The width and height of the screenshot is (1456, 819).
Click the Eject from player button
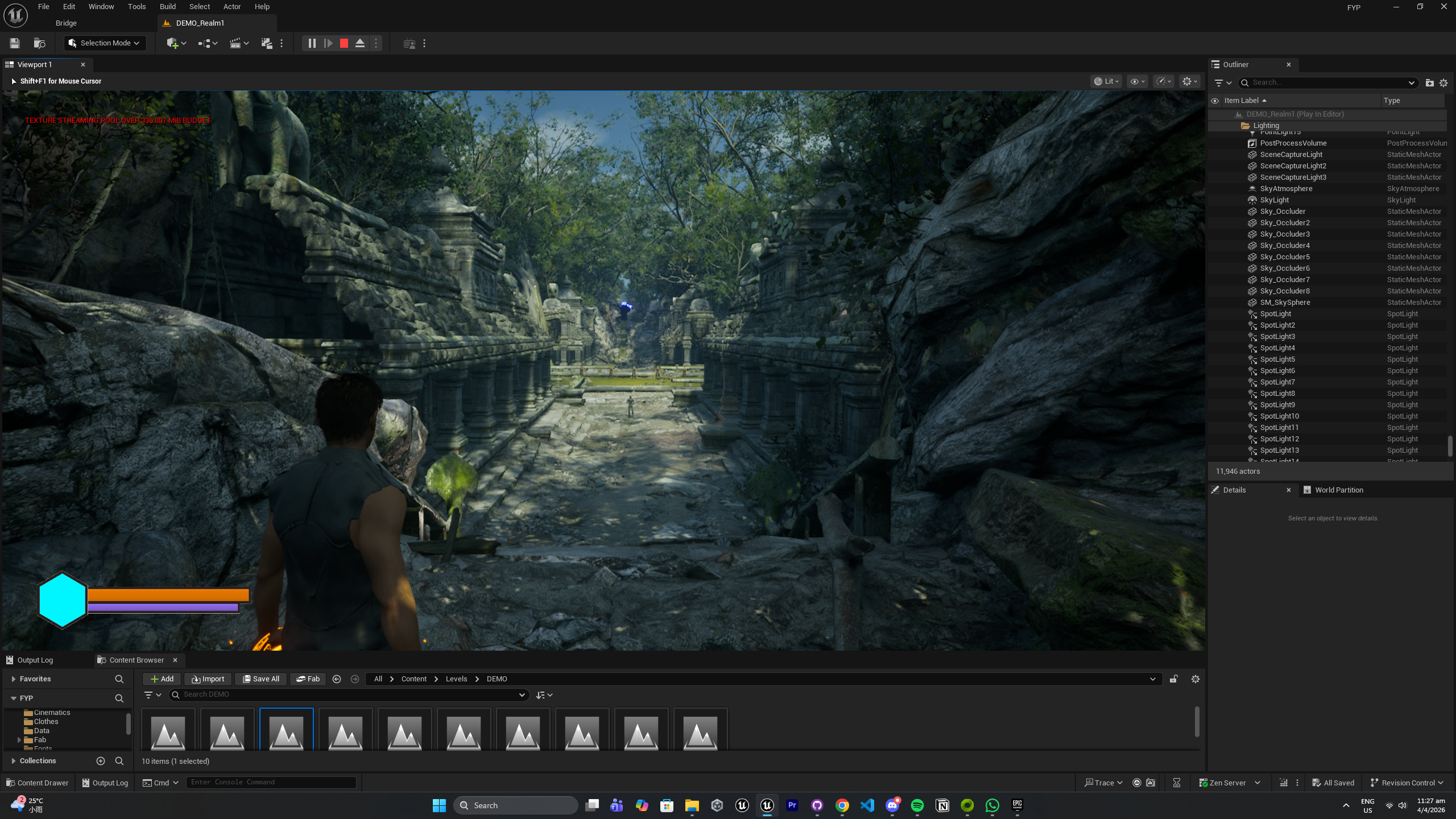click(360, 43)
